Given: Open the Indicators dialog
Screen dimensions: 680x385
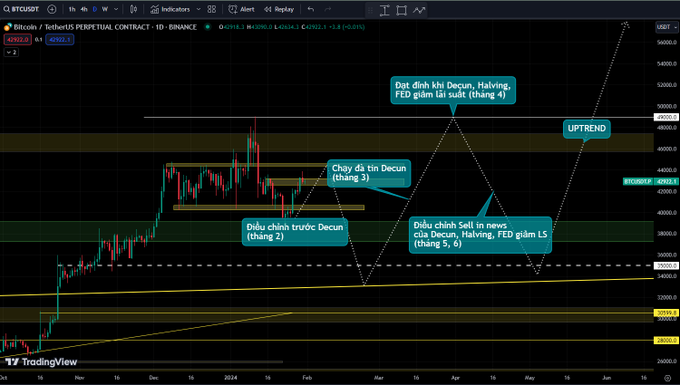Looking at the screenshot, I should tap(170, 9).
